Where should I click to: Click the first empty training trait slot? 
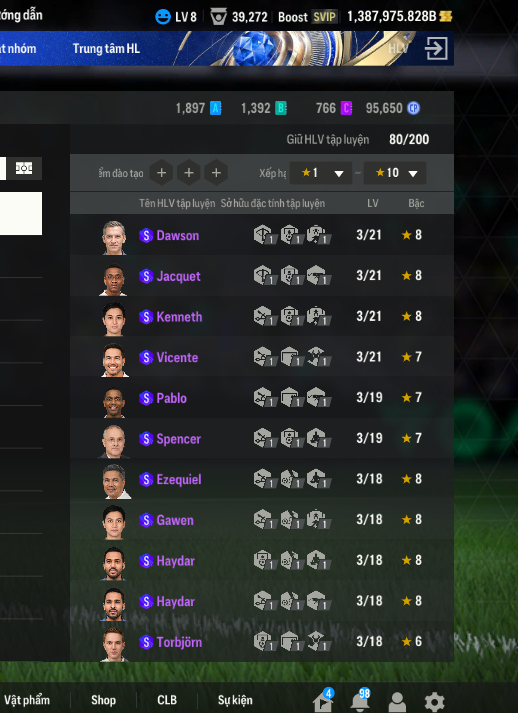point(161,173)
